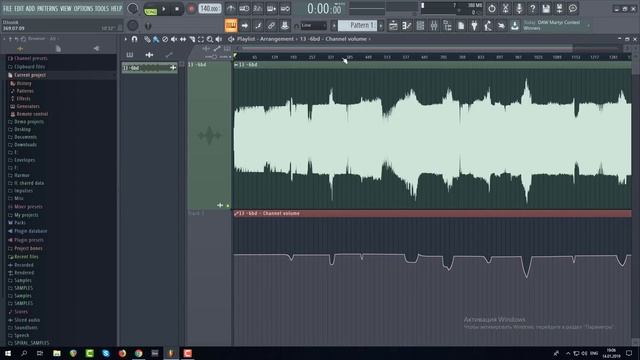Open Windows Start button

(8, 353)
